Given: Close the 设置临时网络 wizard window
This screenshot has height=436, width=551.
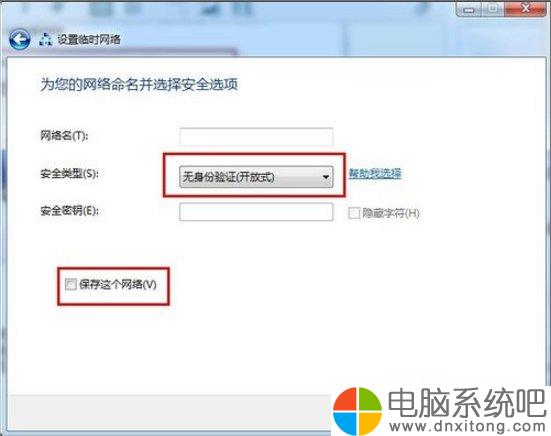Looking at the screenshot, I should (525, 9).
